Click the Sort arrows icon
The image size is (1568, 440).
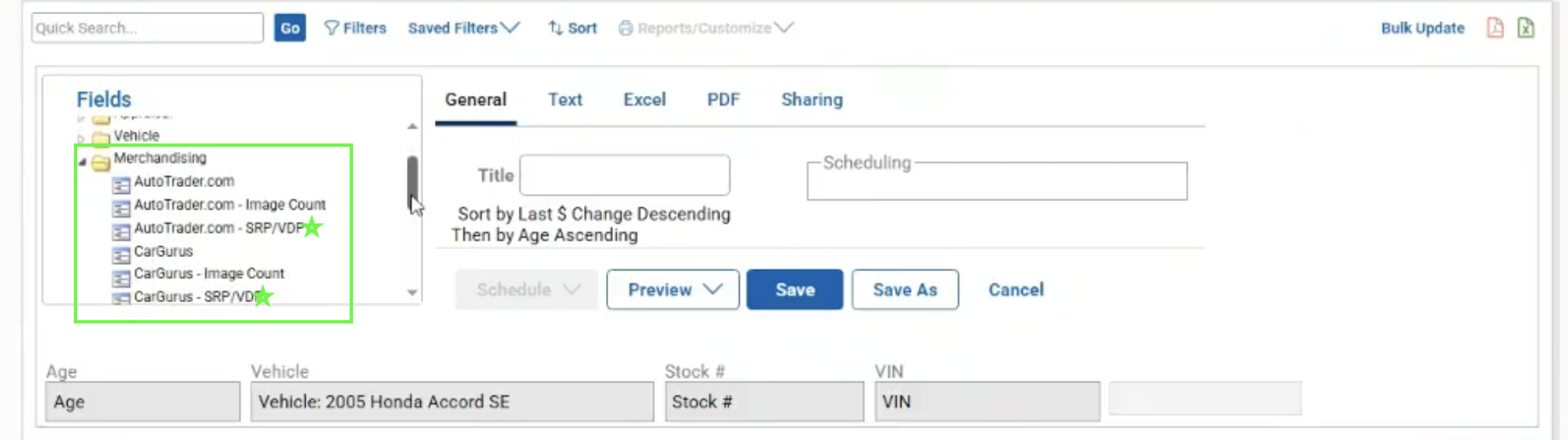555,28
